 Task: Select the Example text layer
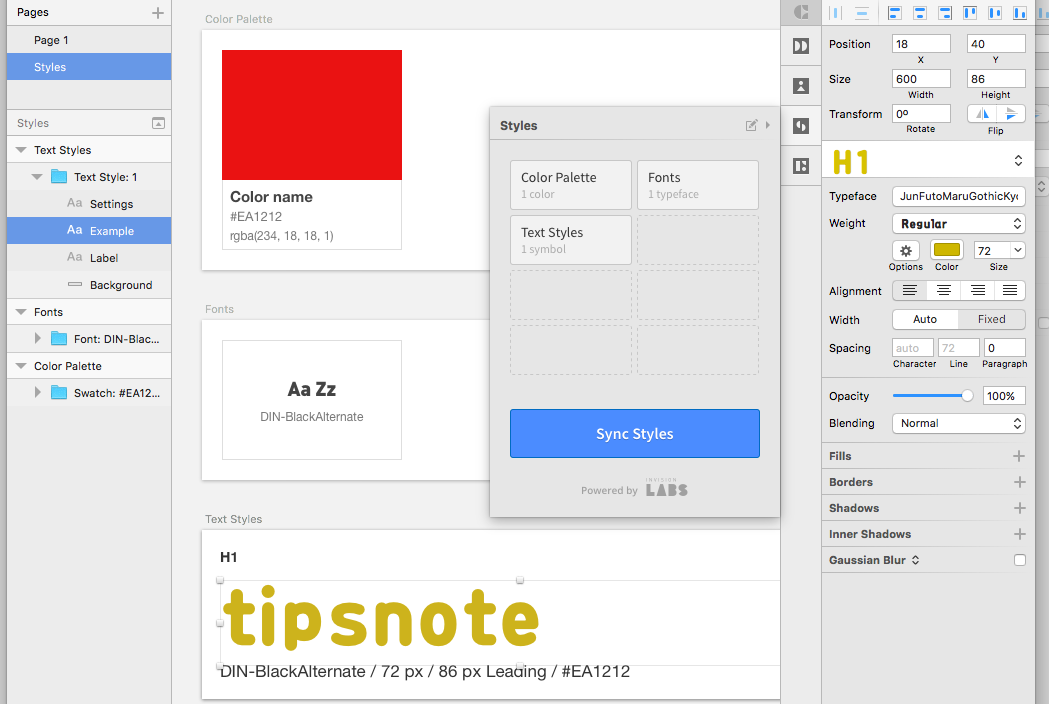[x=89, y=230]
